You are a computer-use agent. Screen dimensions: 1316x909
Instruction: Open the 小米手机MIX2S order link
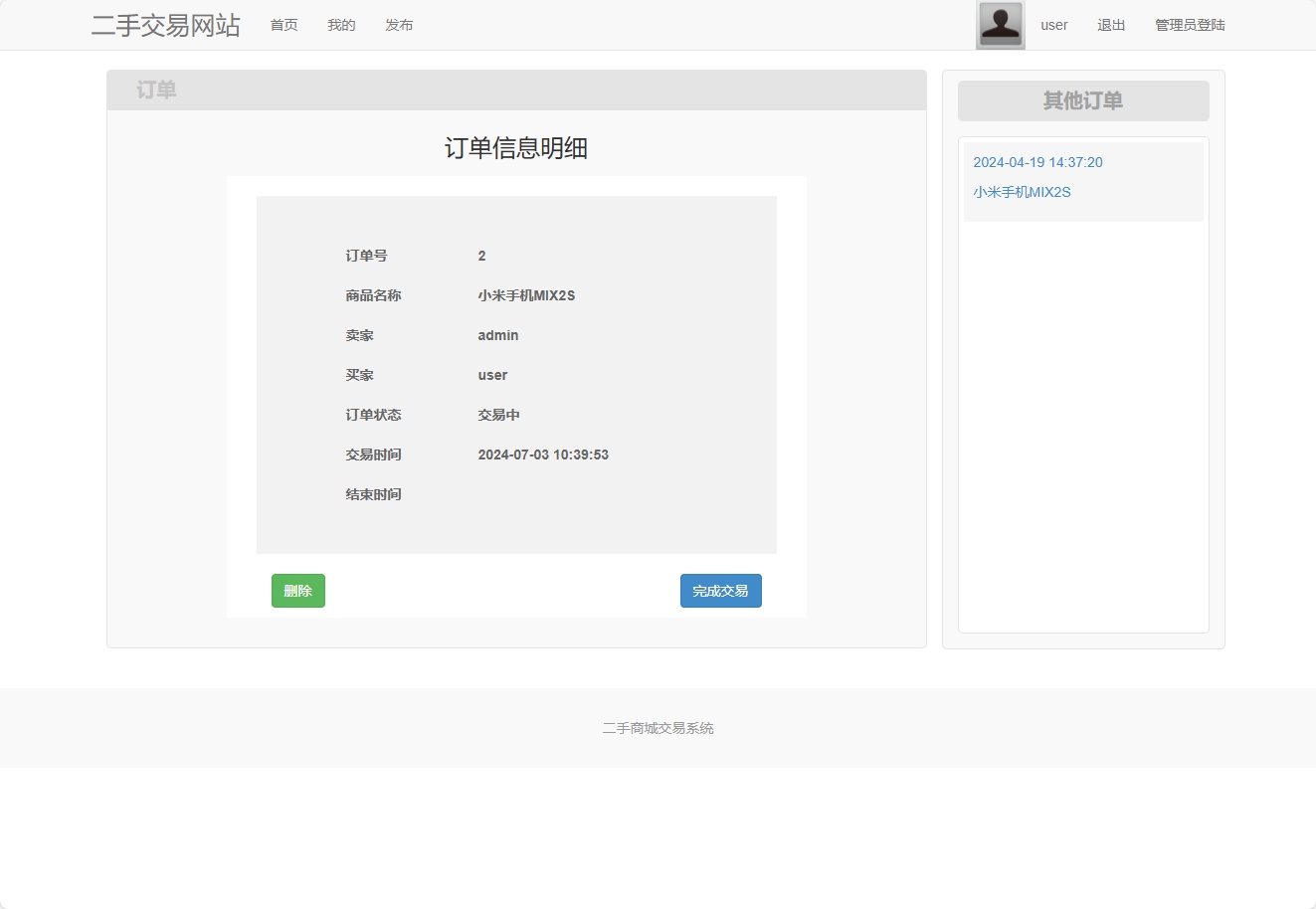1022,191
